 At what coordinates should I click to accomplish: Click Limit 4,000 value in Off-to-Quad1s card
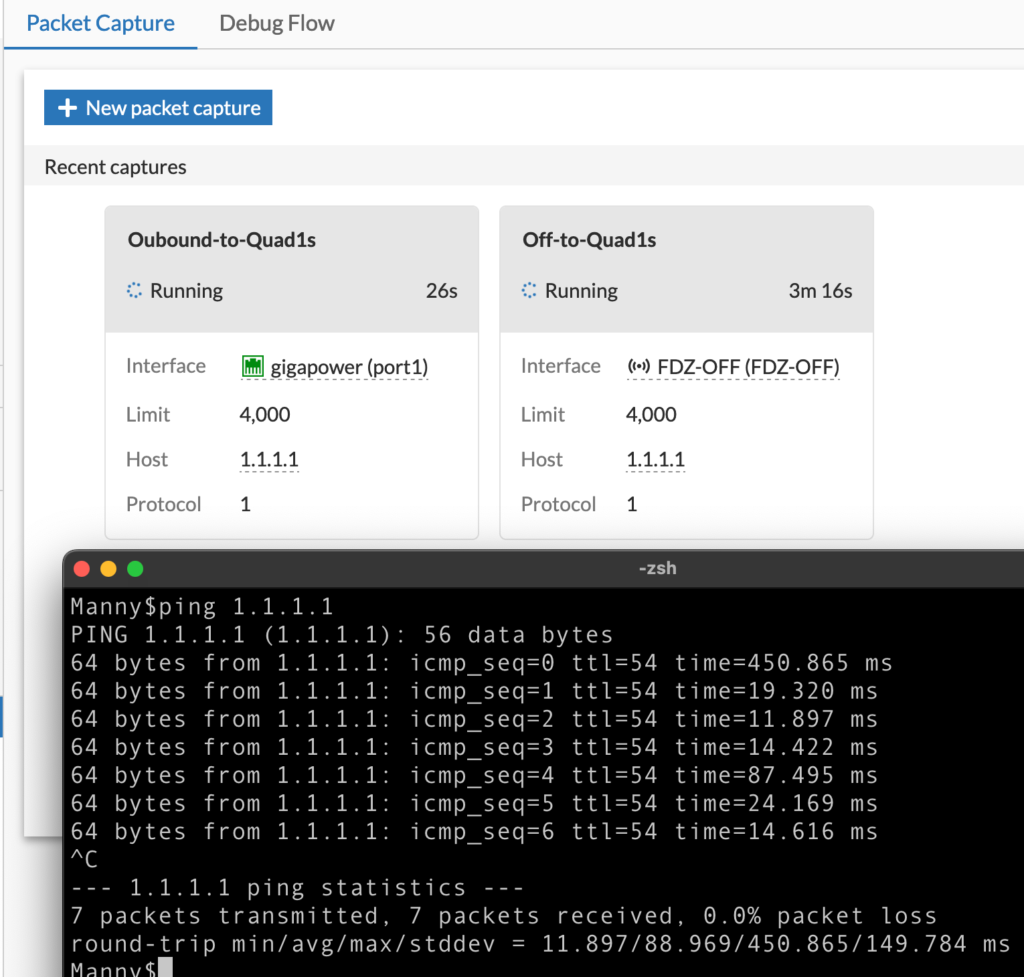point(651,415)
